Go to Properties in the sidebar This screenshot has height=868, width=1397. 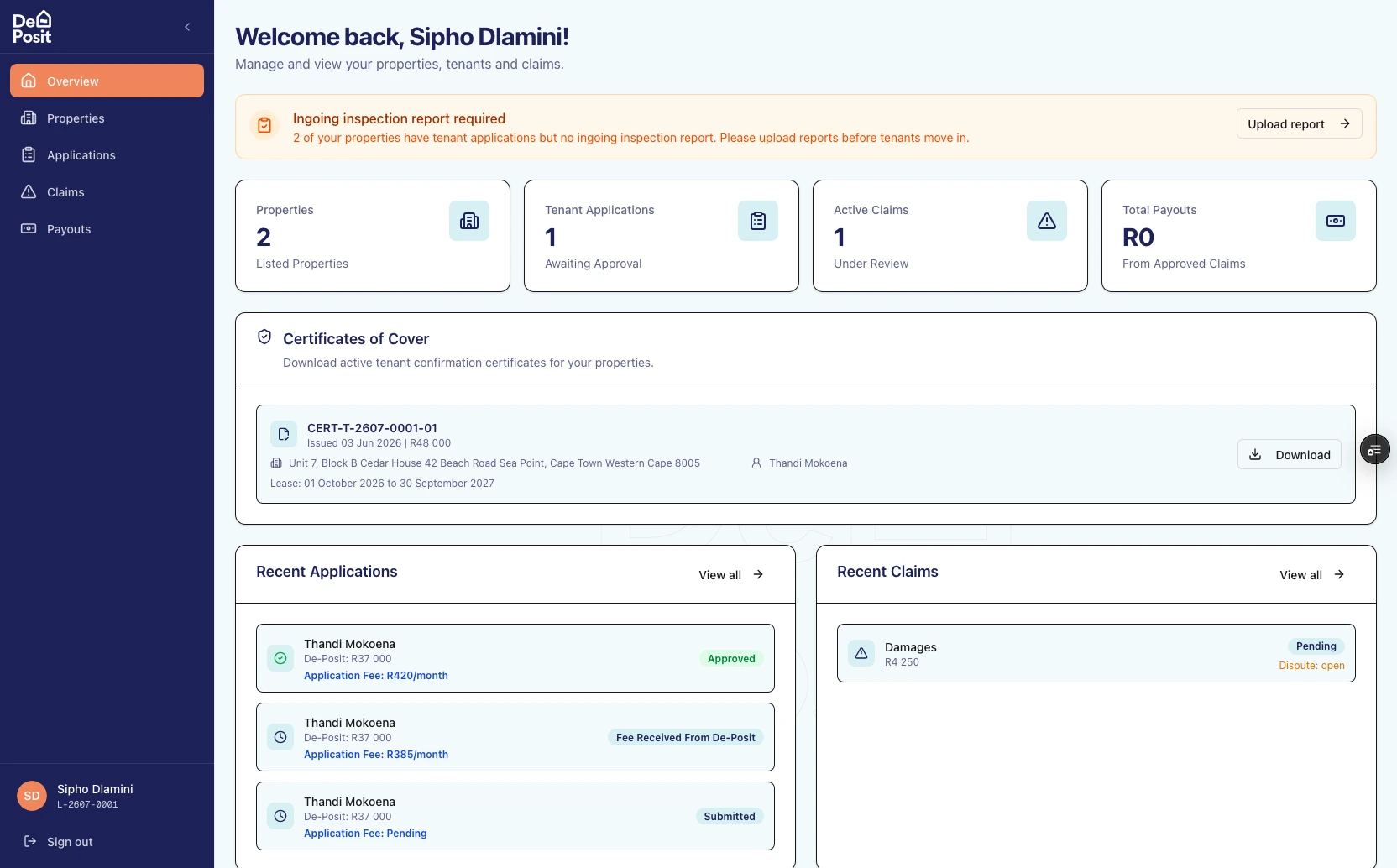(107, 118)
